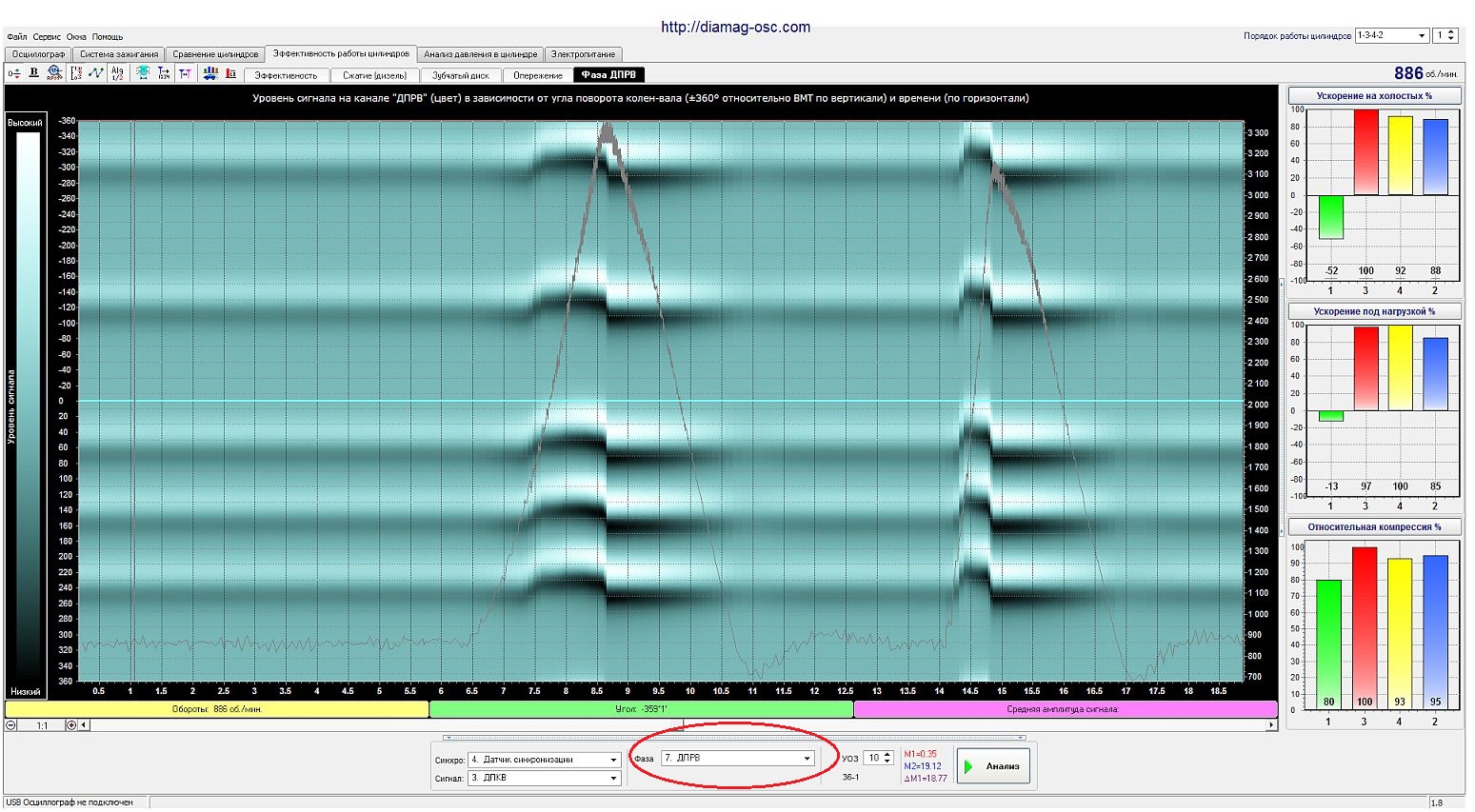This screenshot has height=812, width=1475.
Task: Click the colored bar chart icon
Action: coord(210,73)
